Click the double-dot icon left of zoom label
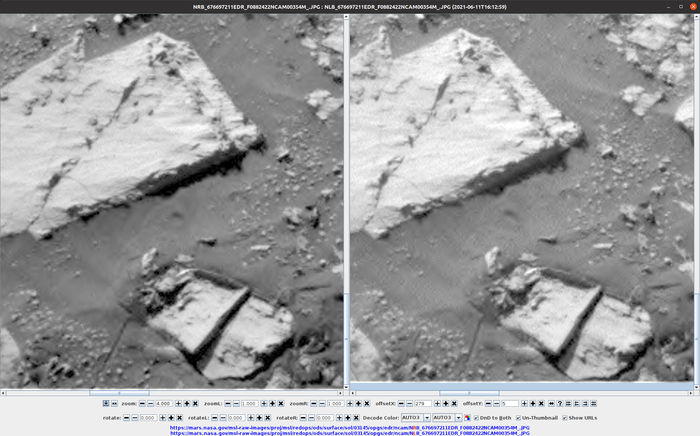 coord(114,403)
